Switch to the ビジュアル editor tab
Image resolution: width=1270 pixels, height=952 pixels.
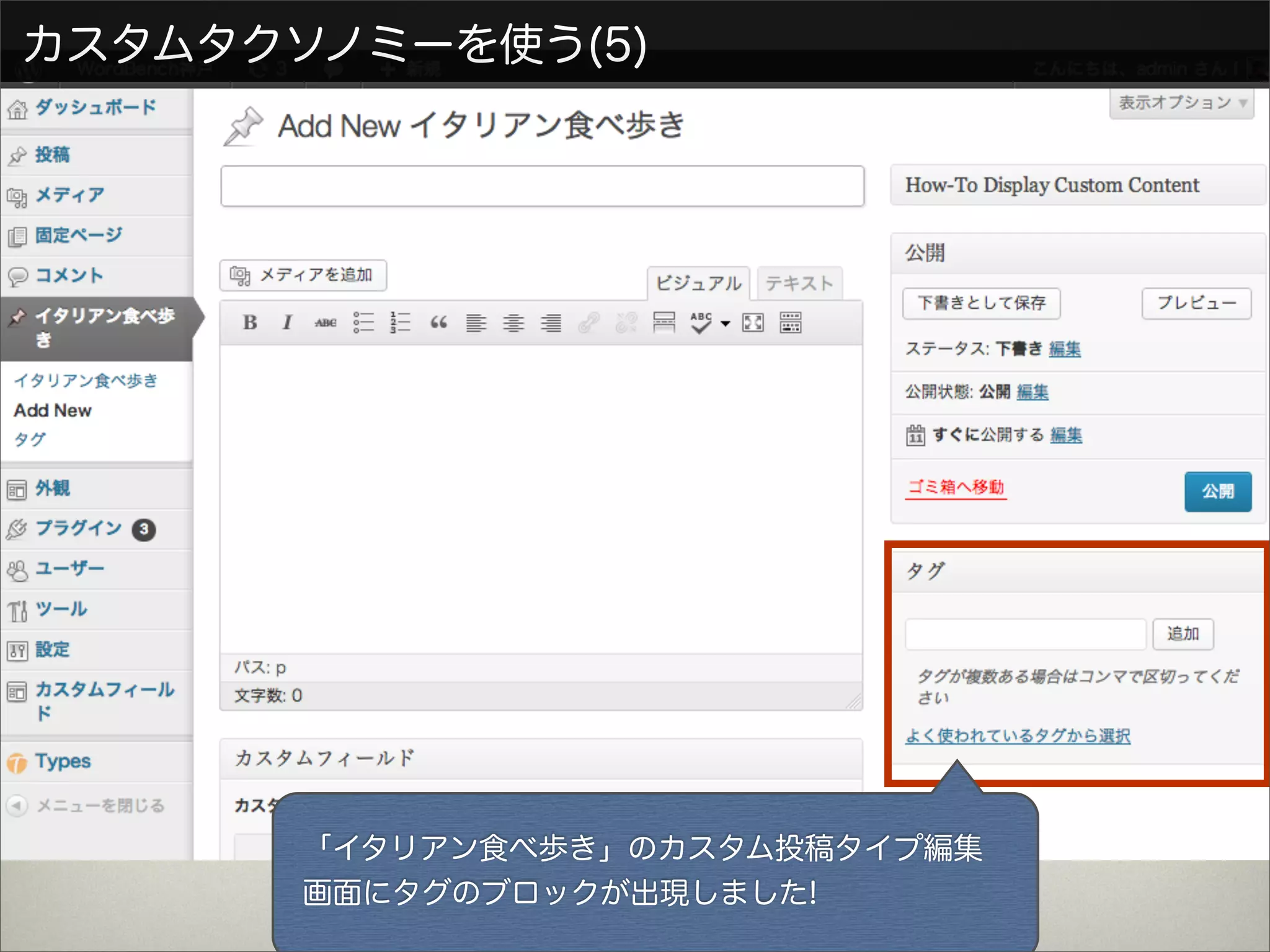[698, 284]
